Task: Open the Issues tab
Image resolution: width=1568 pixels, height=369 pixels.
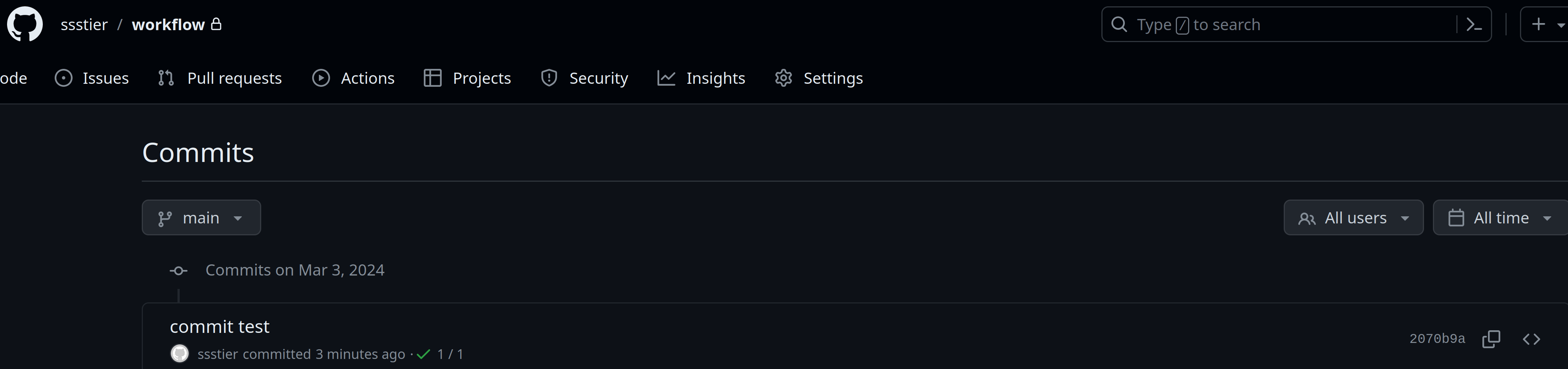Action: tap(92, 78)
